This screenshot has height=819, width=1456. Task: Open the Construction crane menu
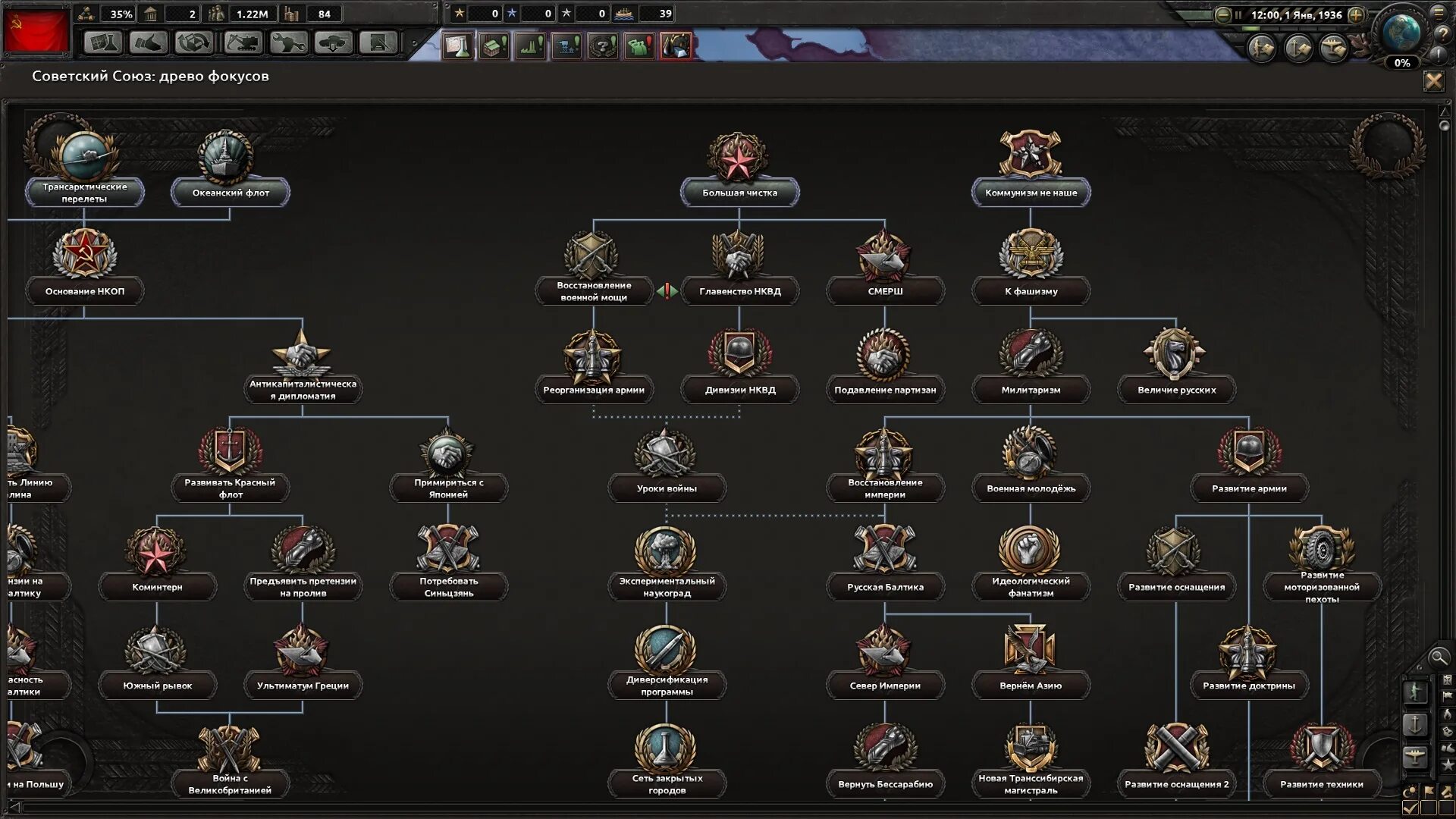243,42
